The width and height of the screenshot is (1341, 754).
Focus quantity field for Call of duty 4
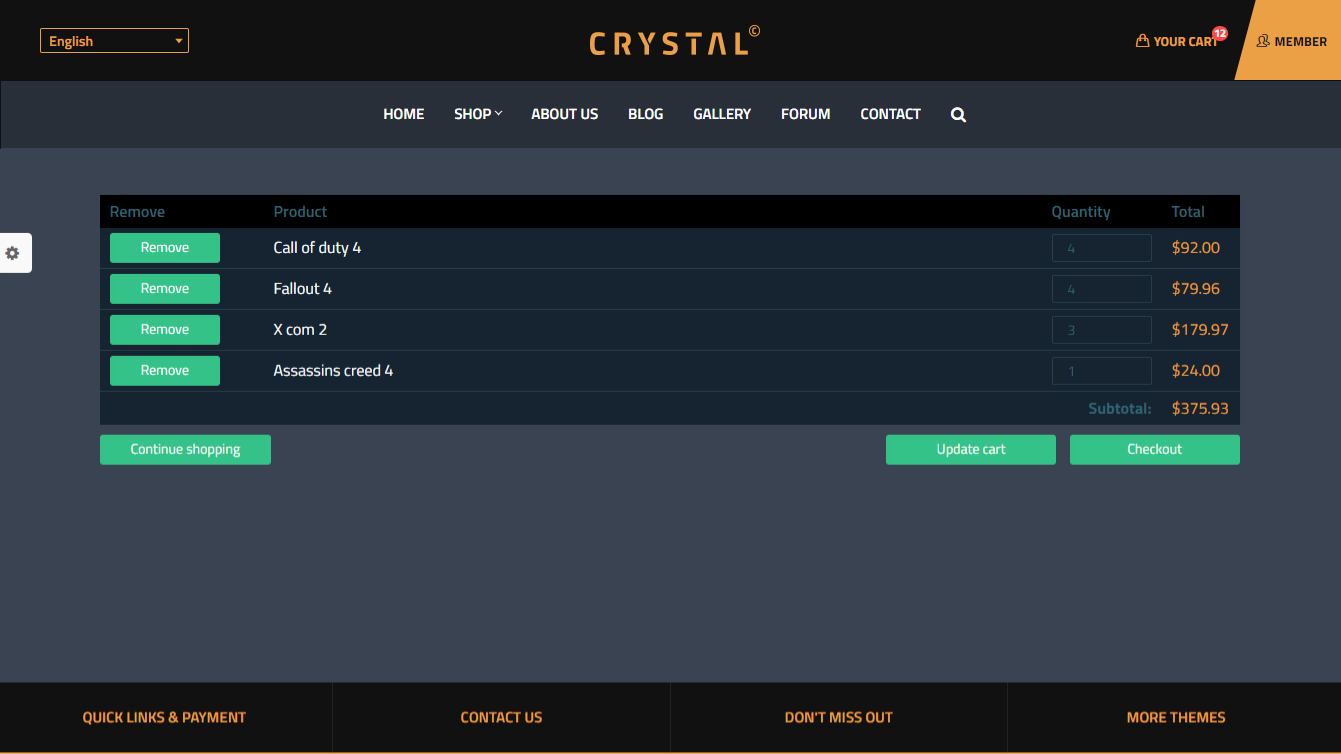(x=1102, y=248)
